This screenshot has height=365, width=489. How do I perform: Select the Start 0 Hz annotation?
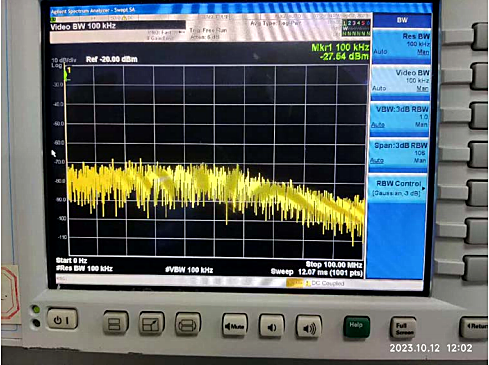[72, 260]
